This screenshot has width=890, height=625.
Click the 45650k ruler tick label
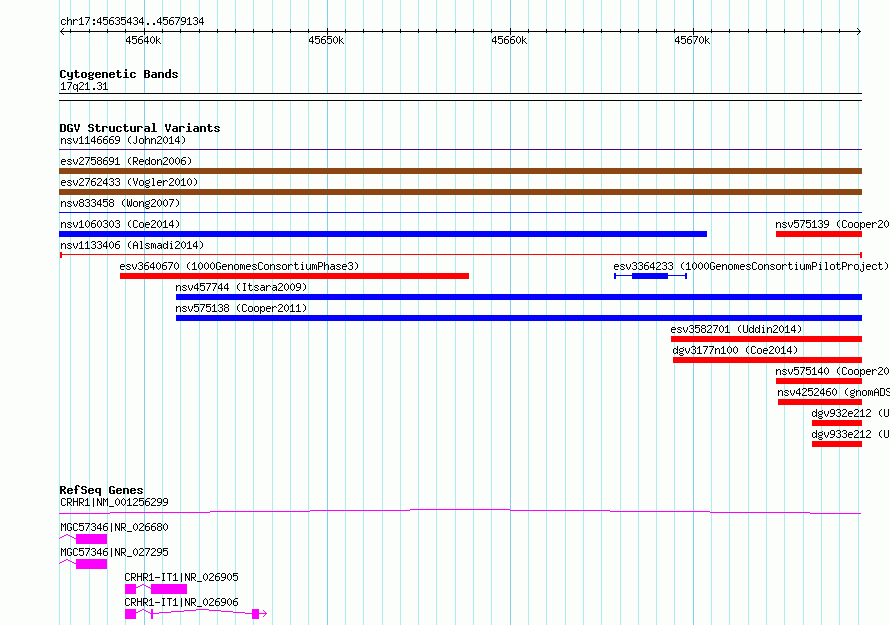point(326,40)
